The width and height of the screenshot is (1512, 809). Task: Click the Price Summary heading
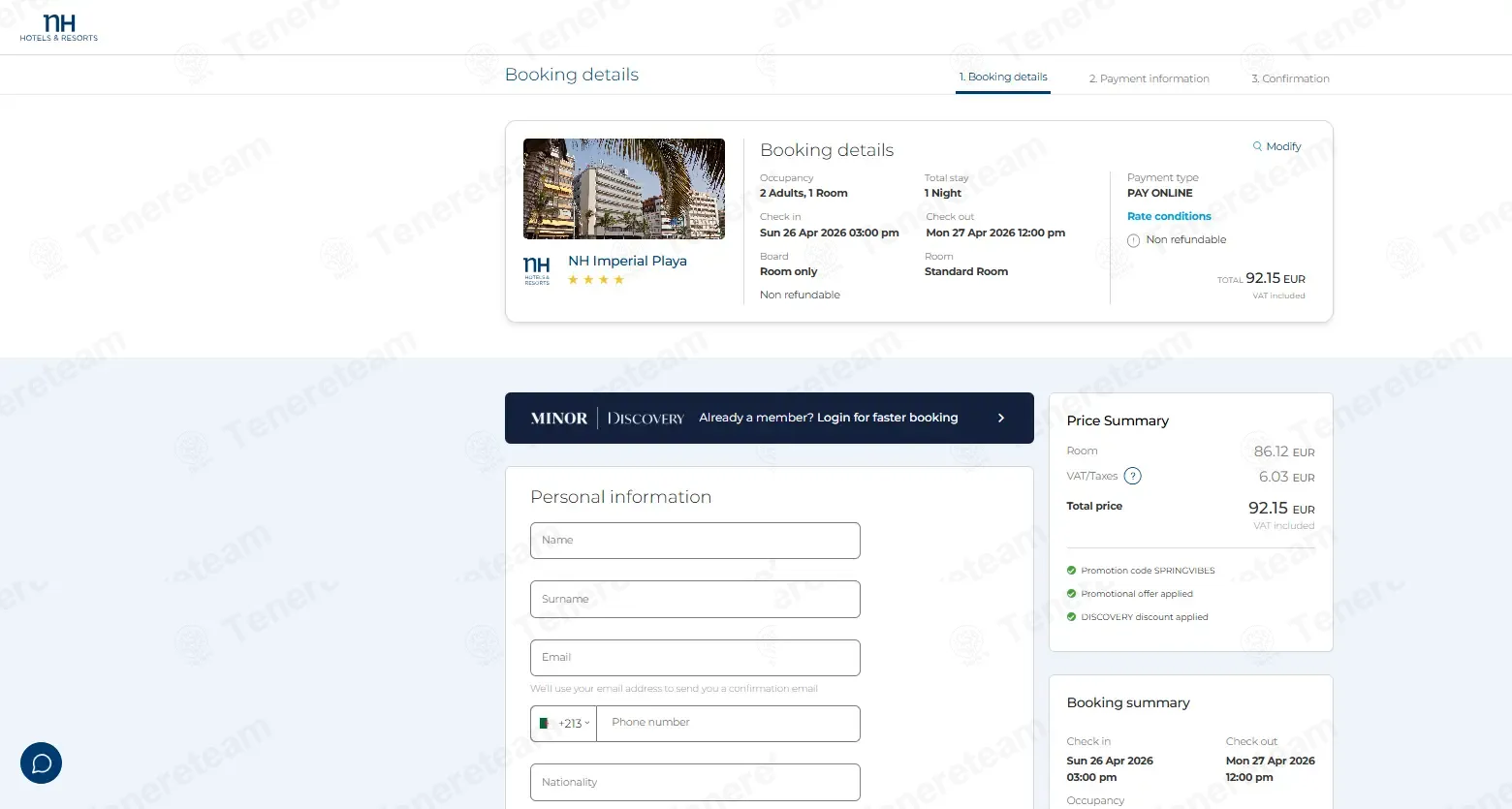click(1118, 420)
